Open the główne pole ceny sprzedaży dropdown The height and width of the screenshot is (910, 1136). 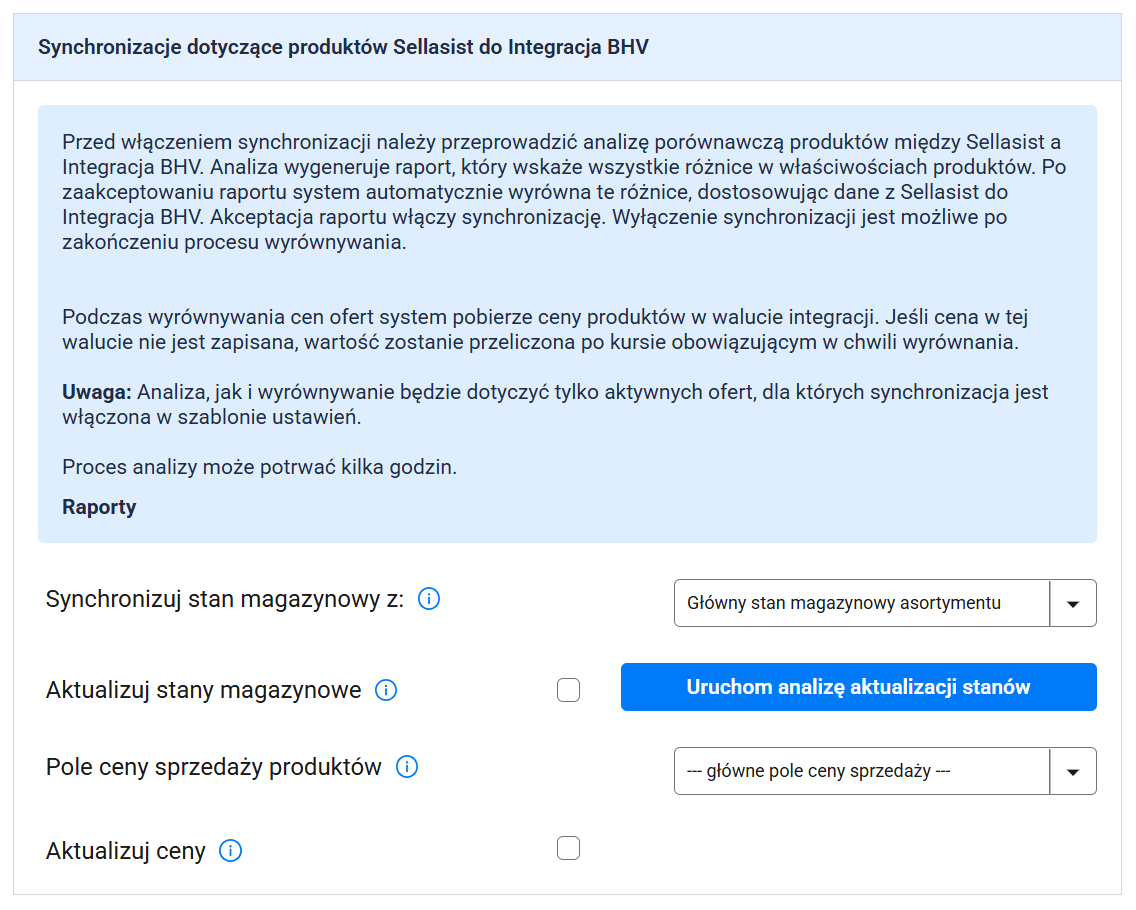coord(862,771)
